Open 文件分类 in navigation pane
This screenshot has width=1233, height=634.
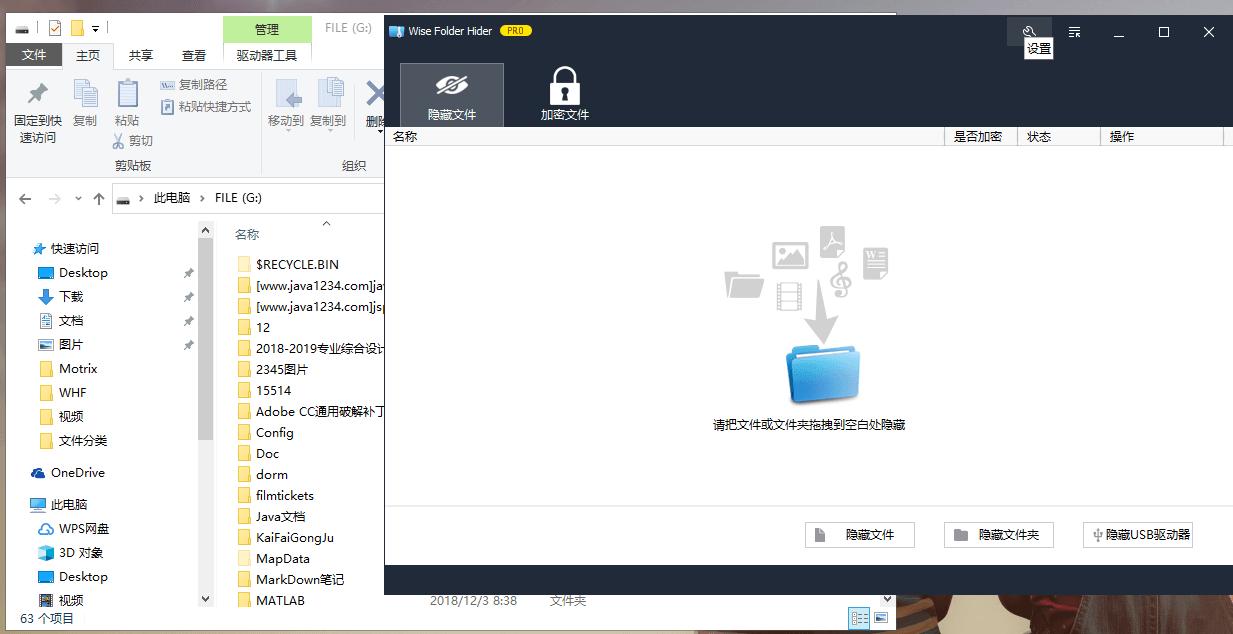pyautogui.click(x=83, y=440)
